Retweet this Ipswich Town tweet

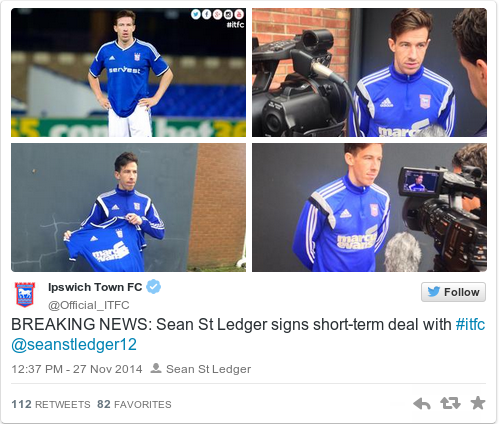tap(450, 403)
